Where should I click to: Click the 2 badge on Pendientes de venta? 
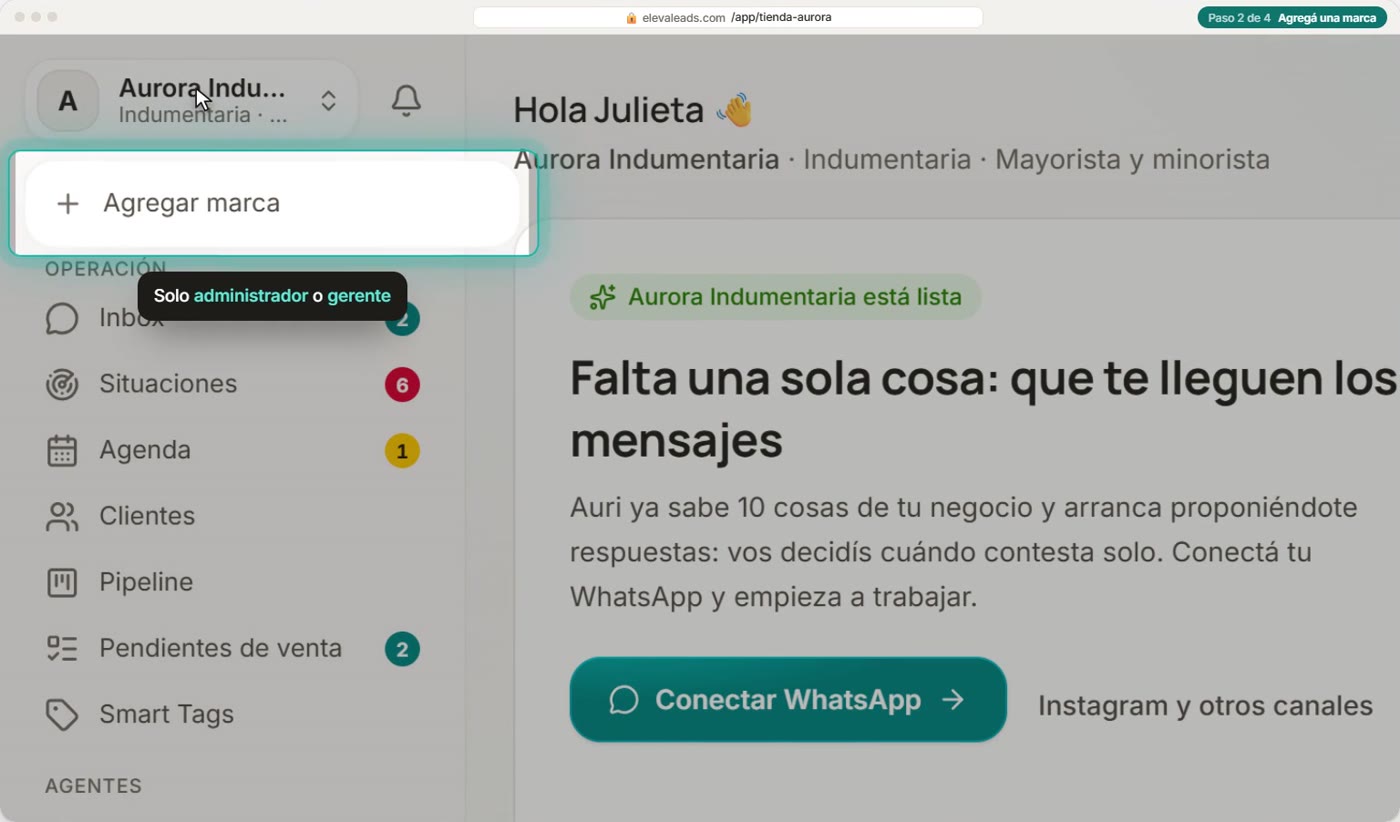tap(402, 650)
